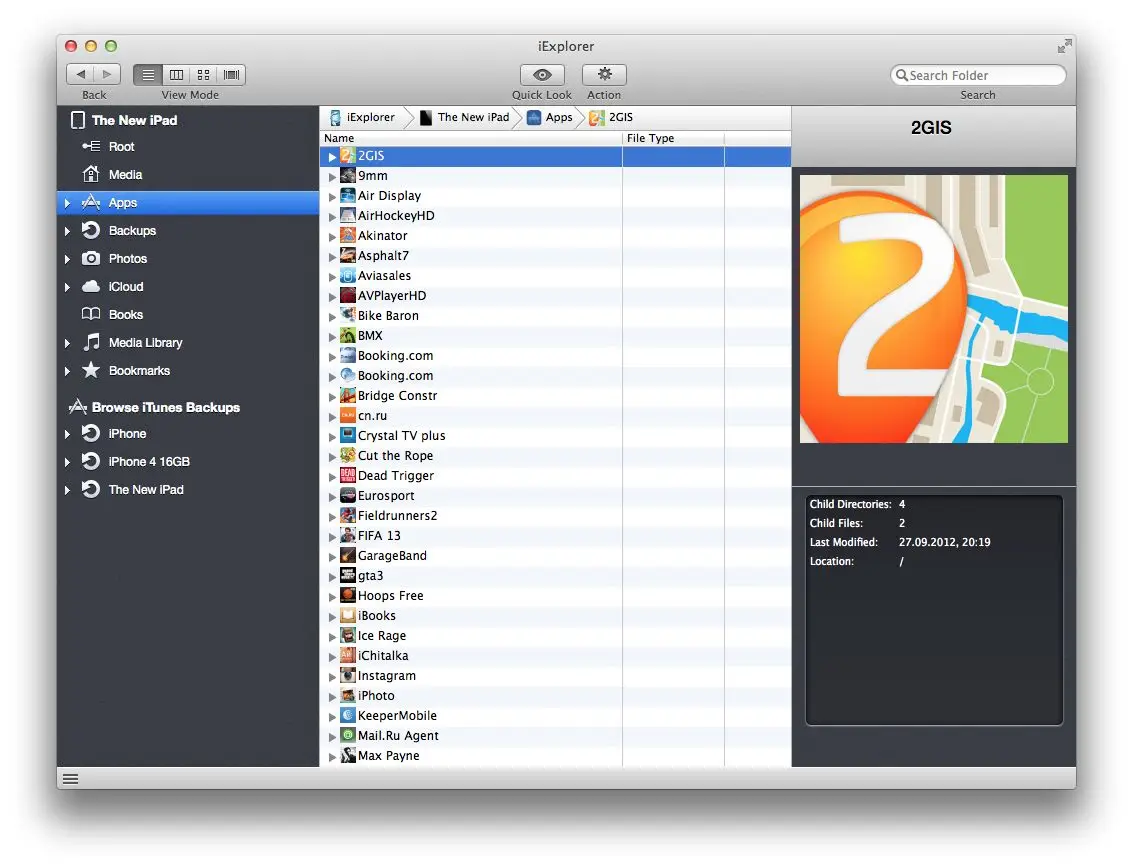Click the Air Display app icon
1133x868 pixels.
click(348, 196)
